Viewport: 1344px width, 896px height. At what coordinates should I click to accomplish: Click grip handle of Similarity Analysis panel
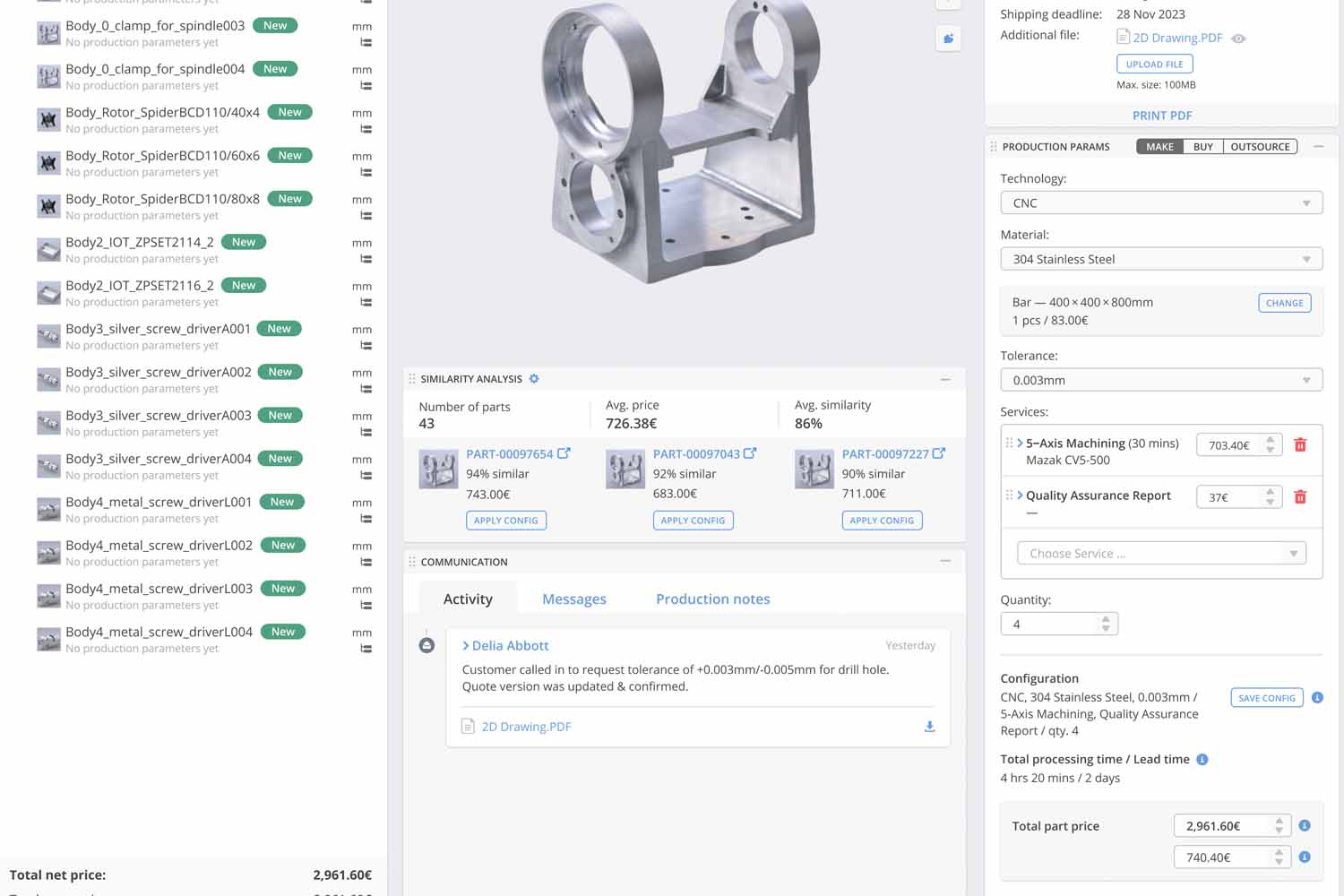412,379
